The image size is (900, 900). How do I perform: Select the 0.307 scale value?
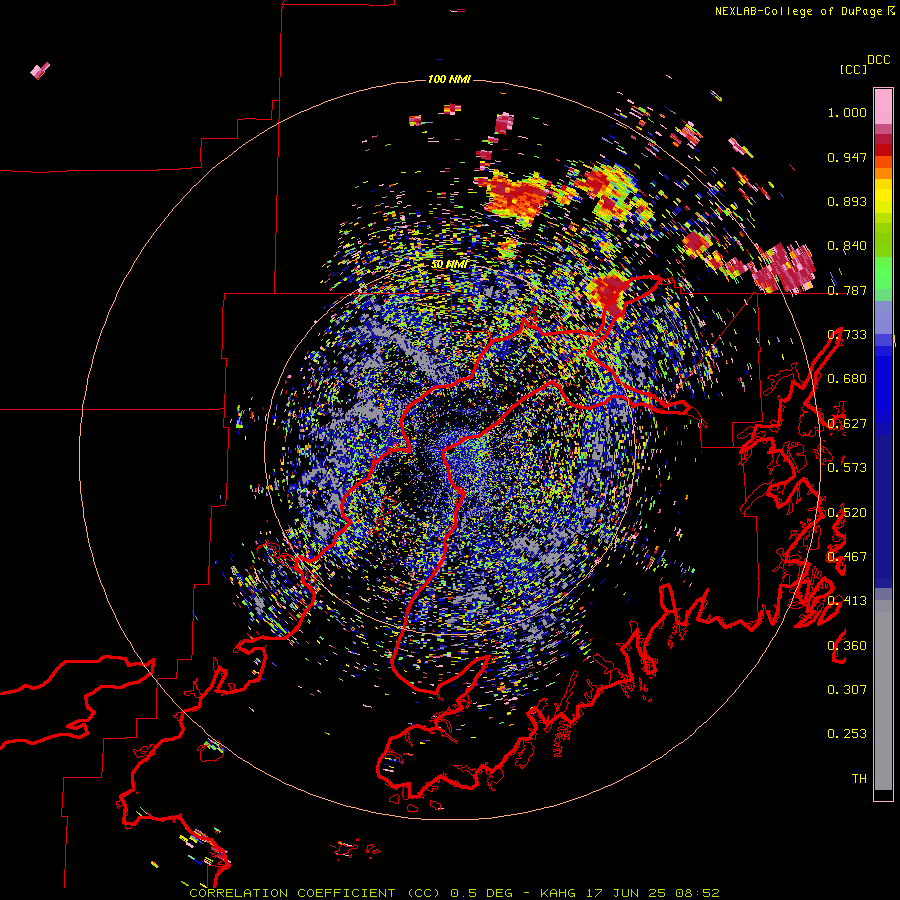click(x=847, y=690)
